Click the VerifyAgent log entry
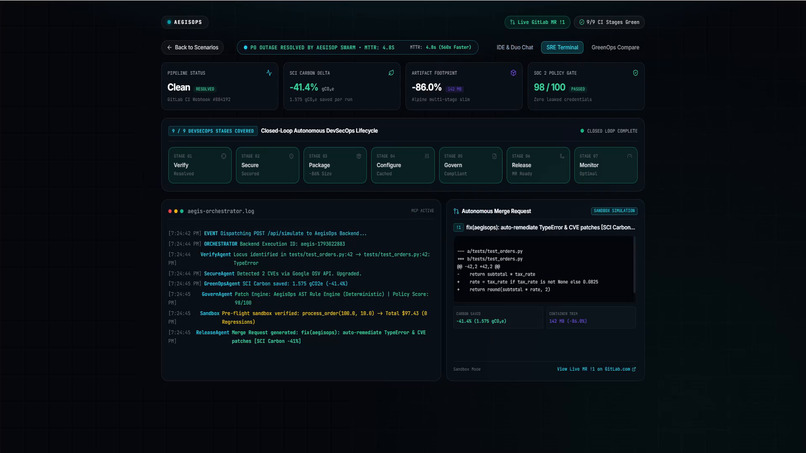The height and width of the screenshot is (453, 806). coord(299,259)
